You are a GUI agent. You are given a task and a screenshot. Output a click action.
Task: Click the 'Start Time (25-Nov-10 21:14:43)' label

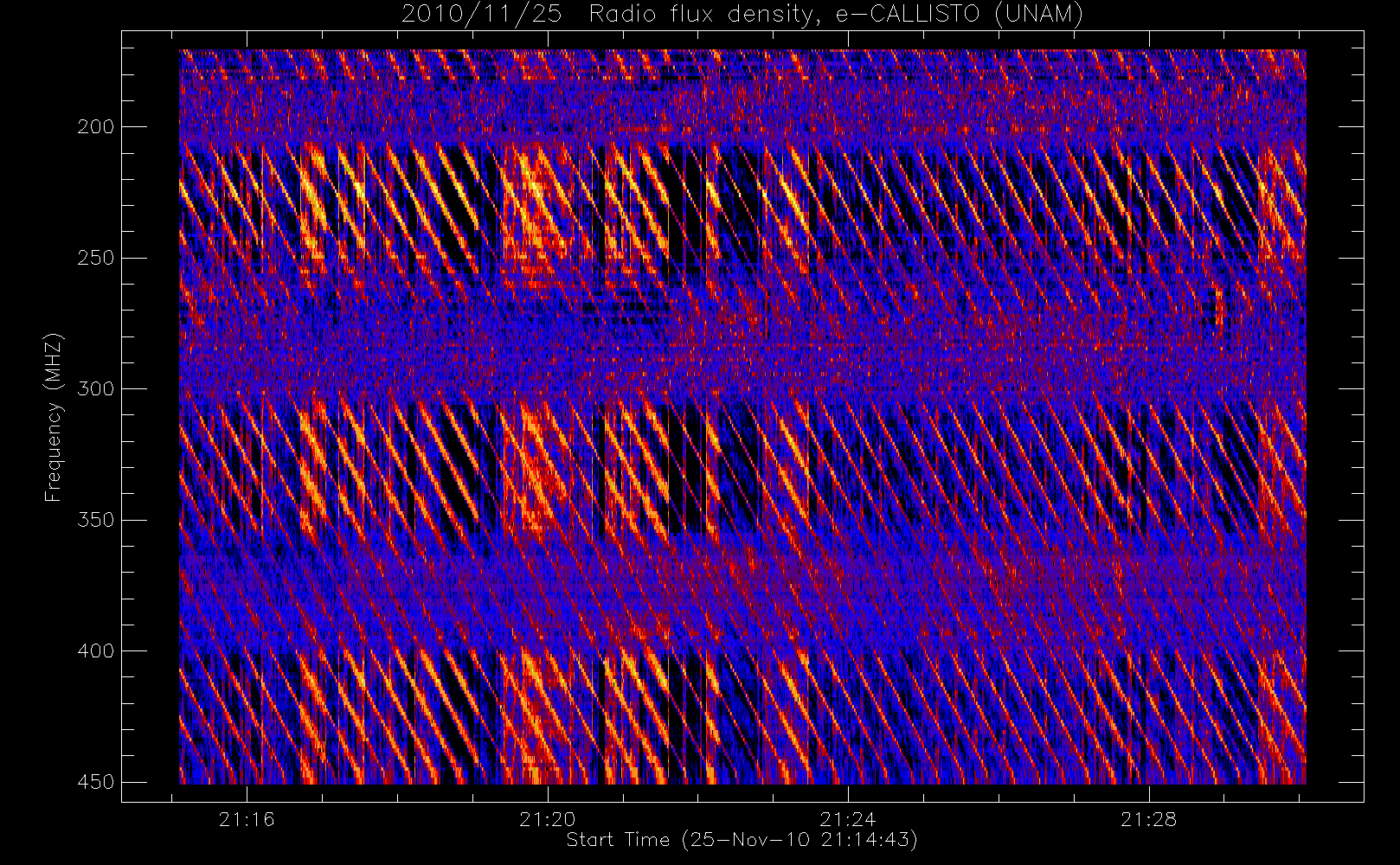[x=742, y=840]
